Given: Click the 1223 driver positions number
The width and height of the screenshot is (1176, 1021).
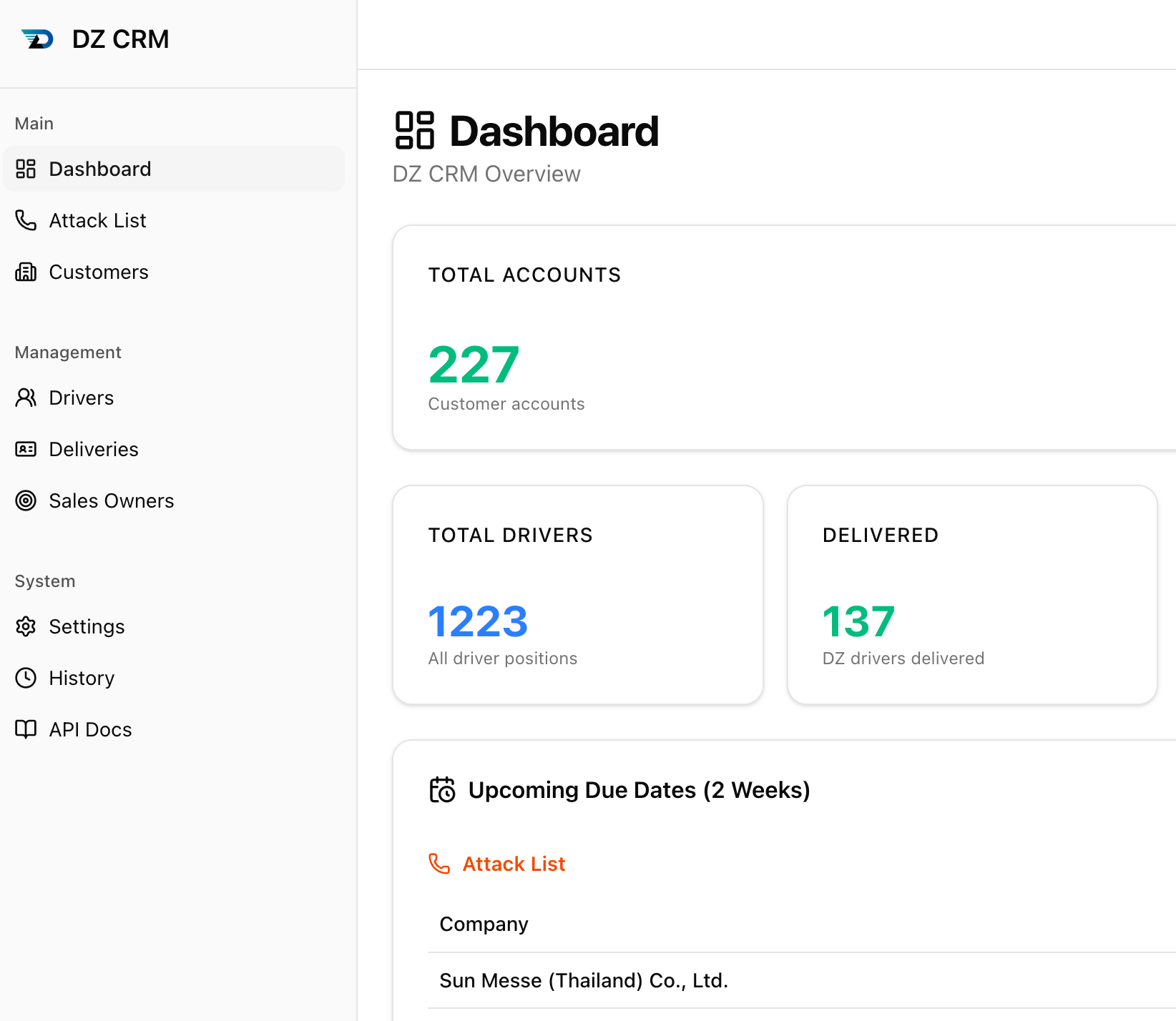Looking at the screenshot, I should [478, 621].
